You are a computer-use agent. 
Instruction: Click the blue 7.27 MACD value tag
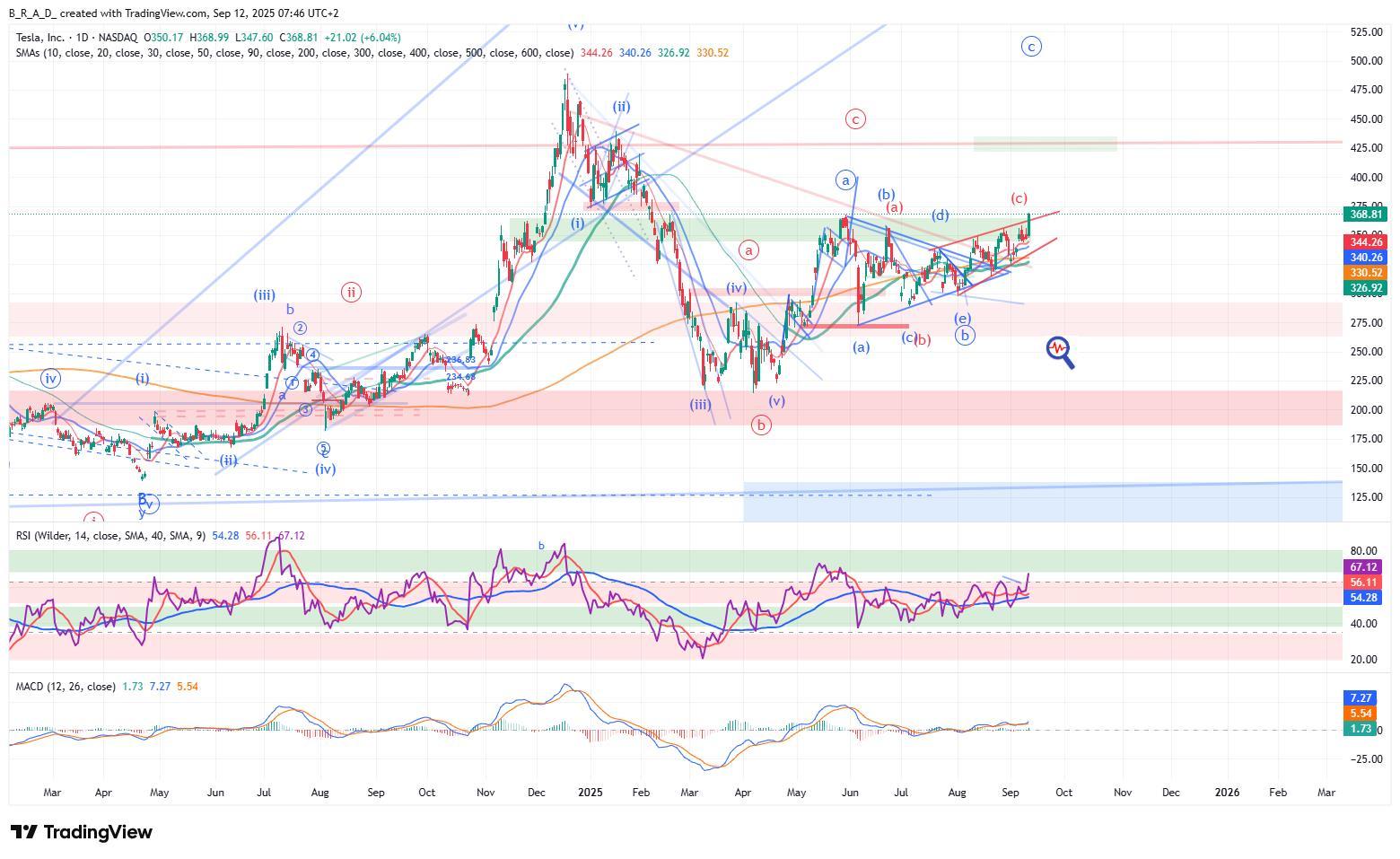pyautogui.click(x=1359, y=697)
